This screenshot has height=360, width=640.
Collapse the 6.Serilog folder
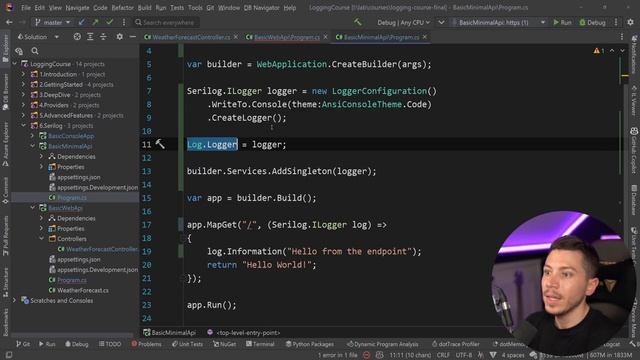point(24,126)
